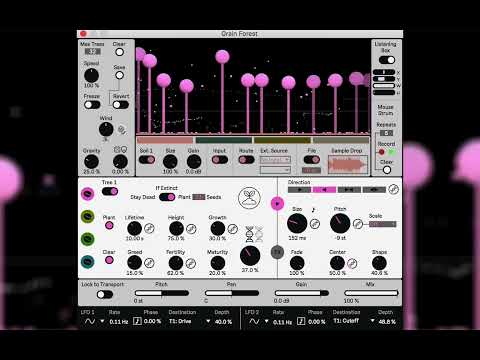Screen dimensions: 480x360
Task: Open the Scale dropdown
Action: 383,224
